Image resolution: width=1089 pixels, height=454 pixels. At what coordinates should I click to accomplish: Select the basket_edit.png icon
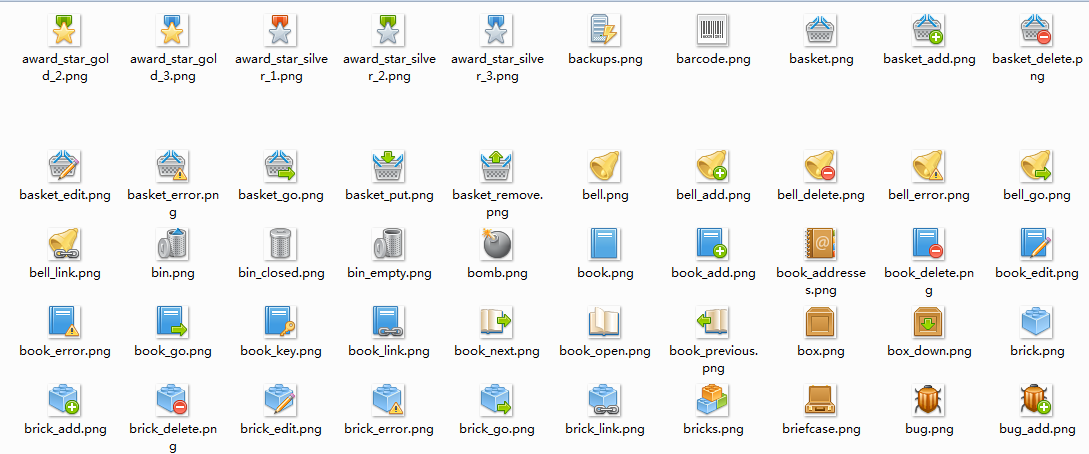[x=65, y=165]
